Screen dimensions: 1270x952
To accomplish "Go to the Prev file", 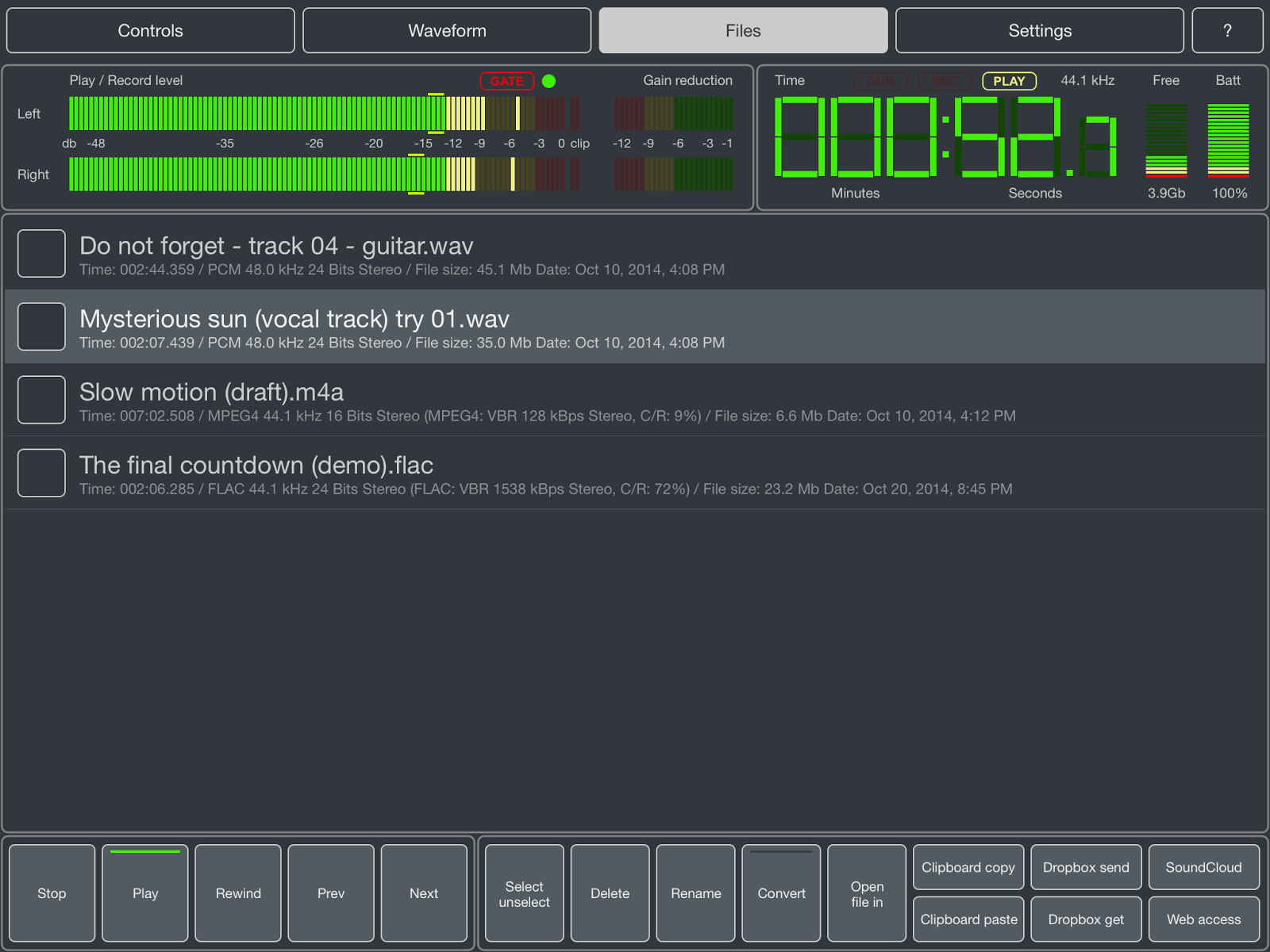I will coord(330,892).
